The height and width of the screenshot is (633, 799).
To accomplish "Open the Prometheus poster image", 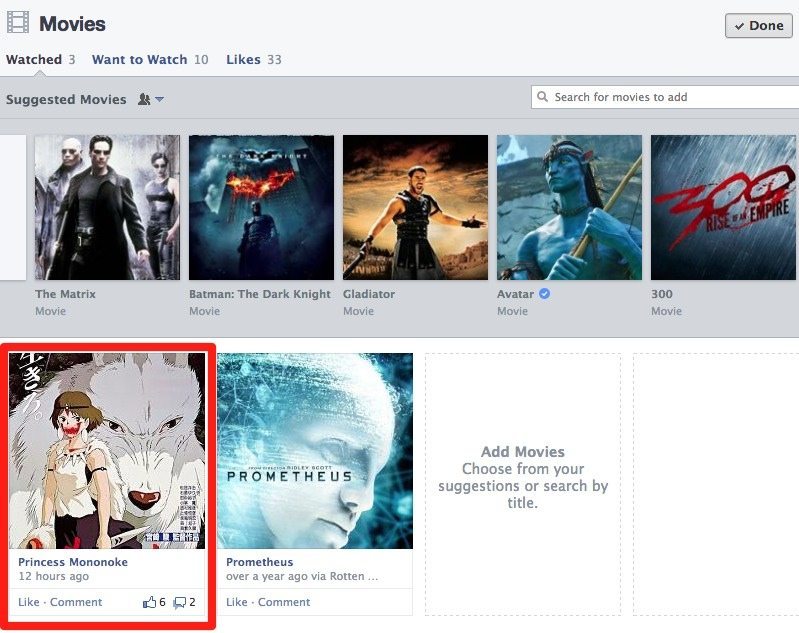I will pos(315,451).
